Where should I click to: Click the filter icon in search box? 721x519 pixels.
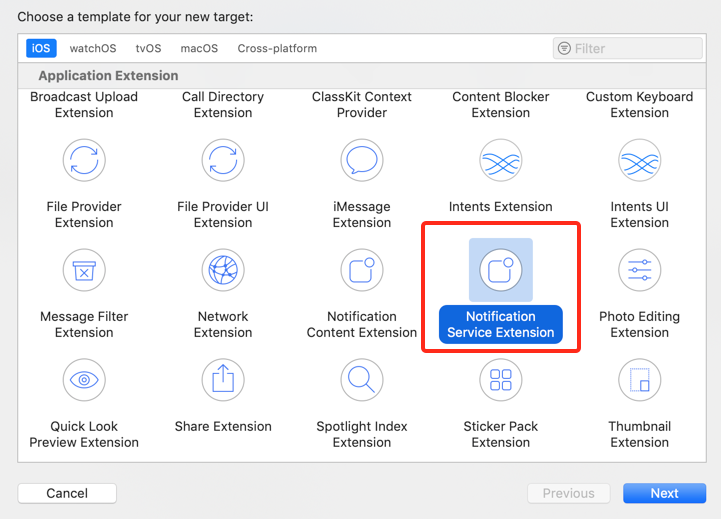tap(564, 48)
